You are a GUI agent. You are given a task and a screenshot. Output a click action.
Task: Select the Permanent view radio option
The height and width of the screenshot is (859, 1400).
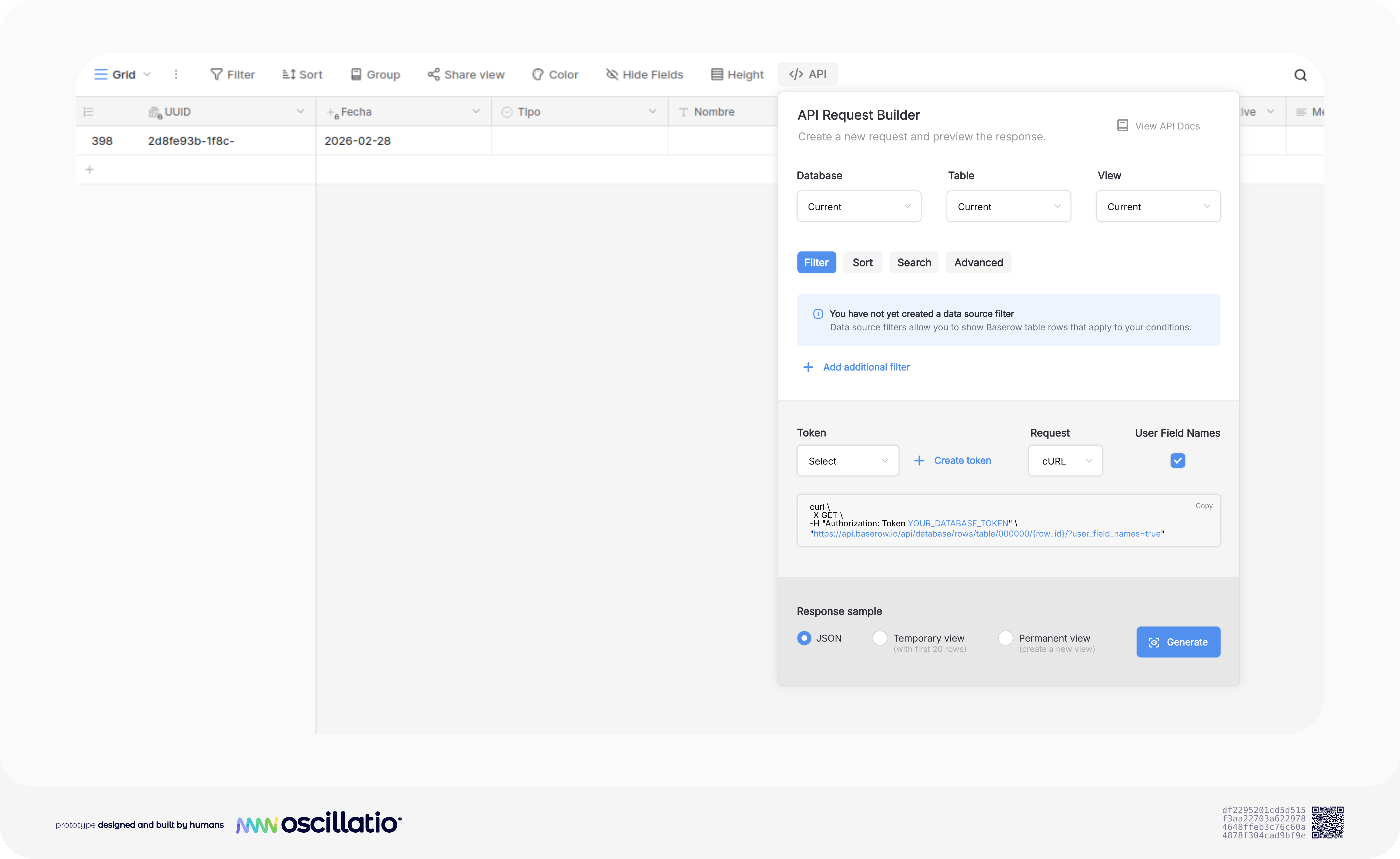[1005, 638]
